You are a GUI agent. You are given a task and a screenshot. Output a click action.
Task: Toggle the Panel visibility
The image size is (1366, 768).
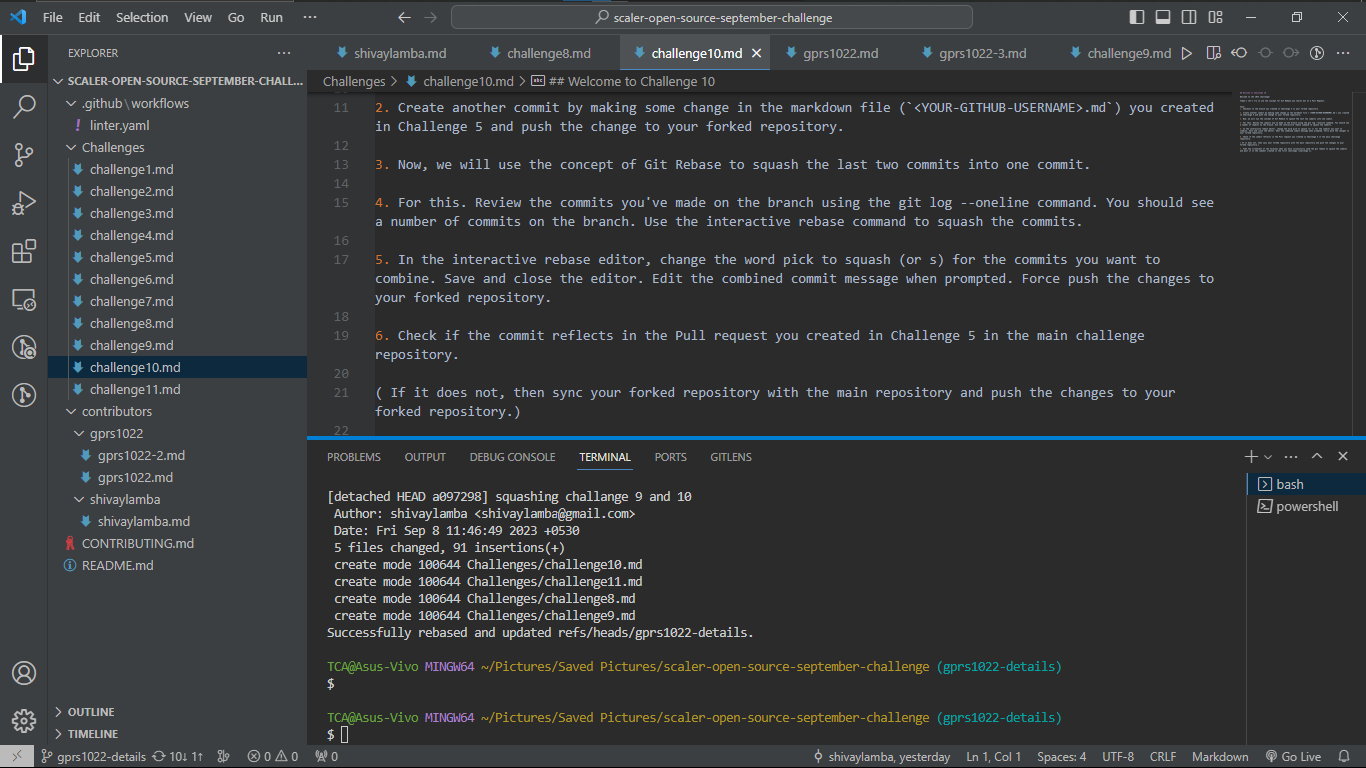1163,16
